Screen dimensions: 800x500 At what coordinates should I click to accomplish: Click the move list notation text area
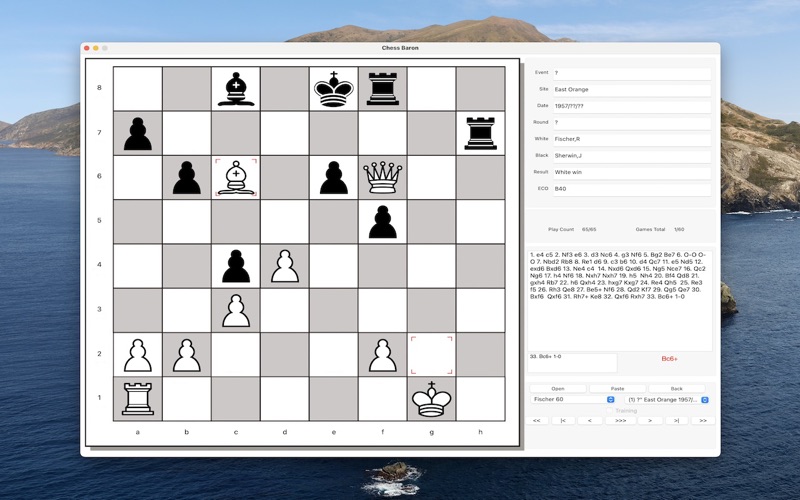coord(620,301)
